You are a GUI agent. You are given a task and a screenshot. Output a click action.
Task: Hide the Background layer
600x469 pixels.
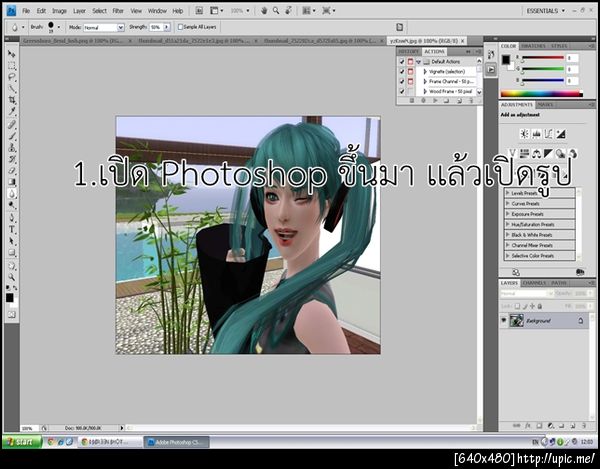504,320
